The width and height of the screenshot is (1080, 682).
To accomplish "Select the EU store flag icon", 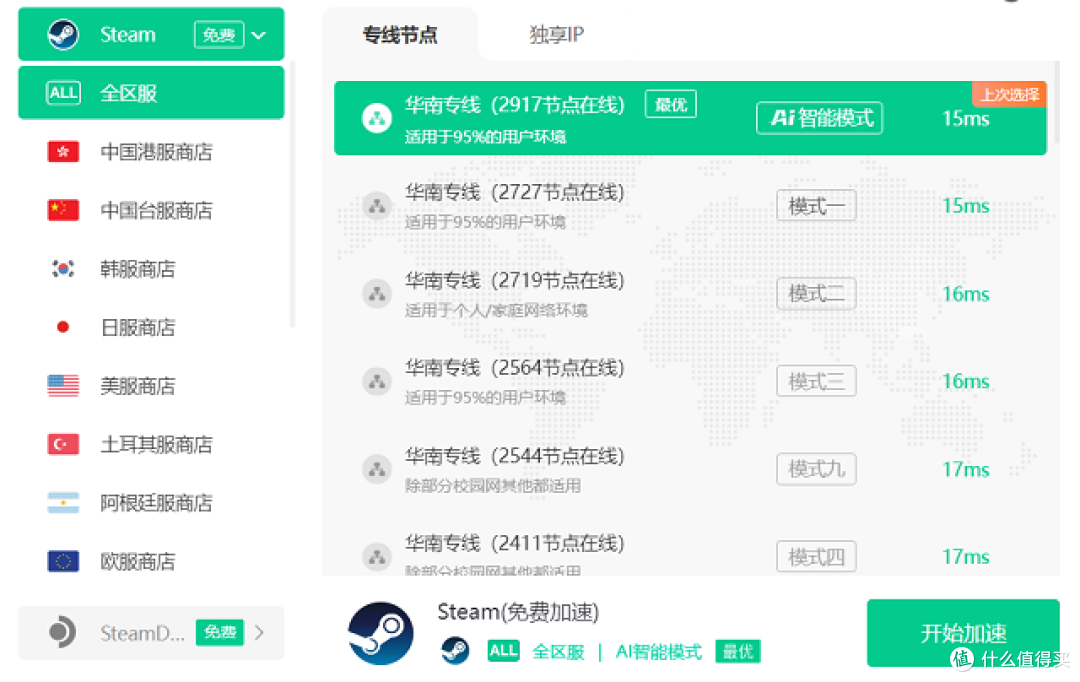I will (x=64, y=561).
